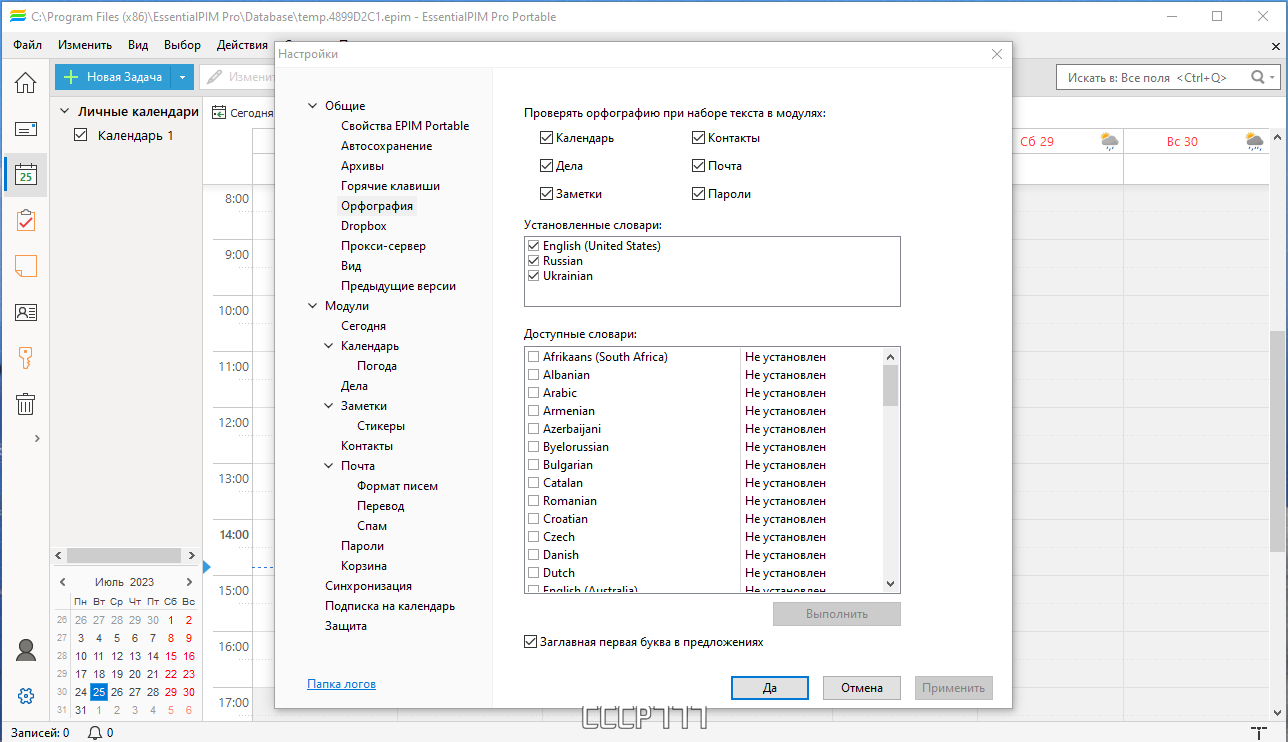
Task: Open the Trash module in sidebar
Action: pos(25,404)
